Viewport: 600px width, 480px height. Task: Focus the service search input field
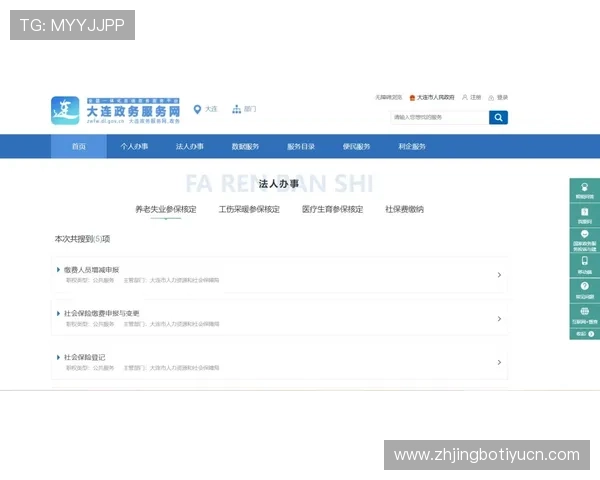click(x=440, y=118)
